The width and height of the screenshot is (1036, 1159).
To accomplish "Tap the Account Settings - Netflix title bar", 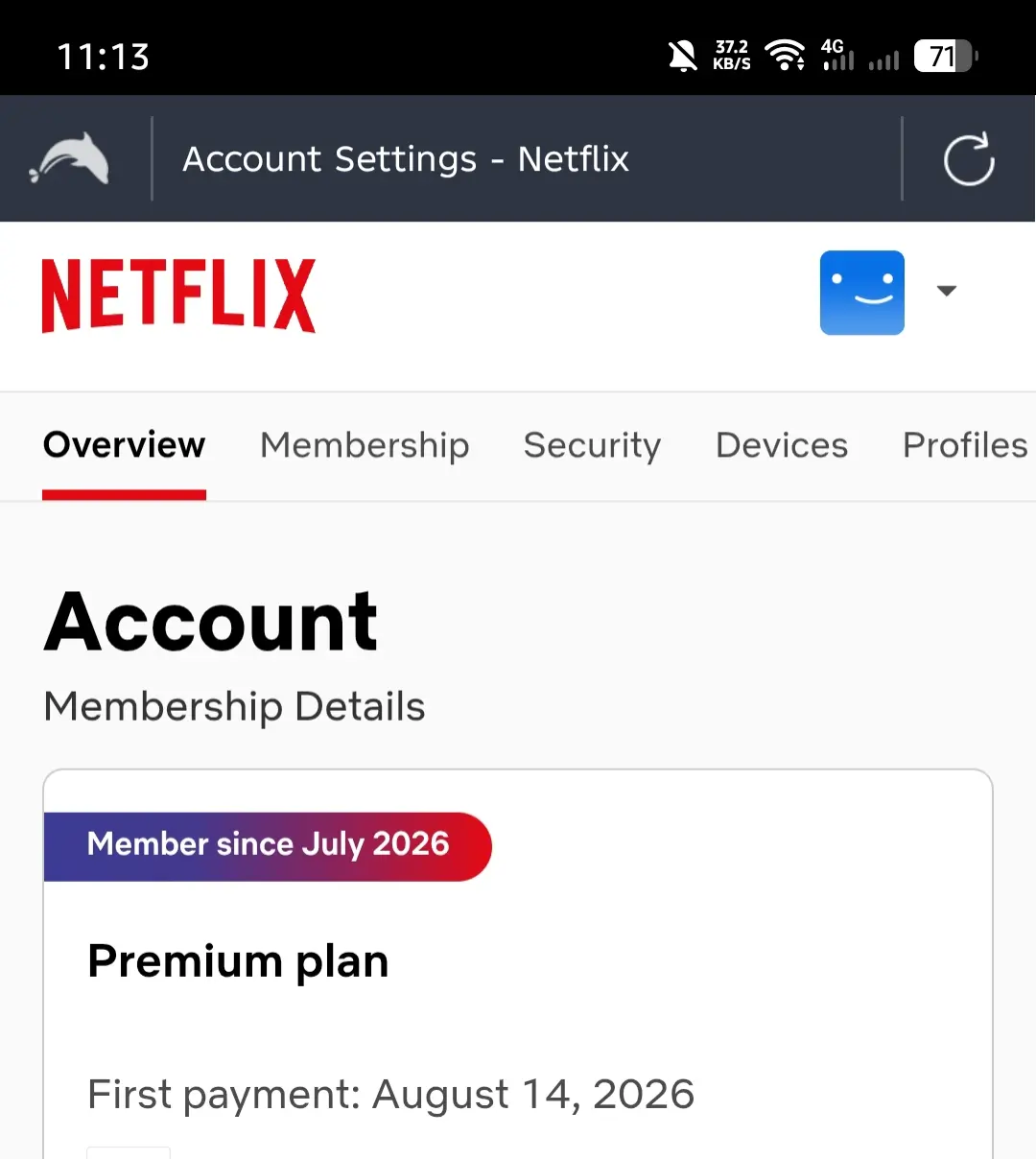I will pos(406,159).
